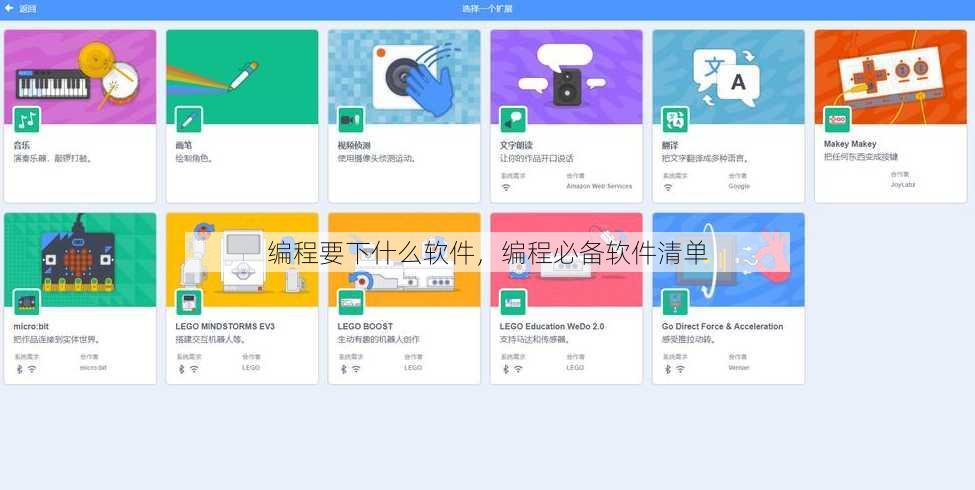
Task: Select the LEGO MINDSTORMS EV3 title
Action: pos(225,326)
